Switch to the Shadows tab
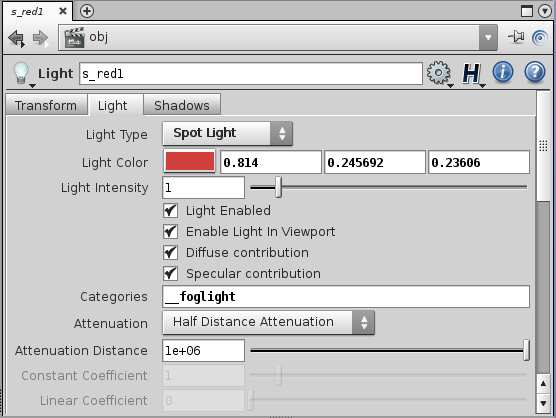This screenshot has width=556, height=418. click(x=182, y=105)
